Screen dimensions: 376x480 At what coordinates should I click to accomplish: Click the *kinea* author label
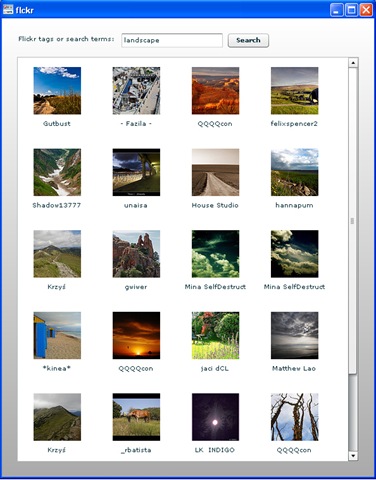pyautogui.click(x=57, y=368)
